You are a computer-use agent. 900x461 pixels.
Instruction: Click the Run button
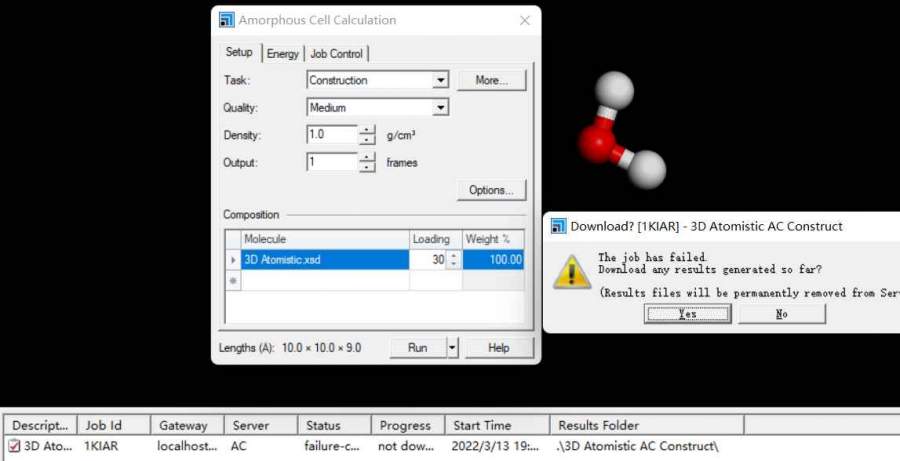coord(417,348)
